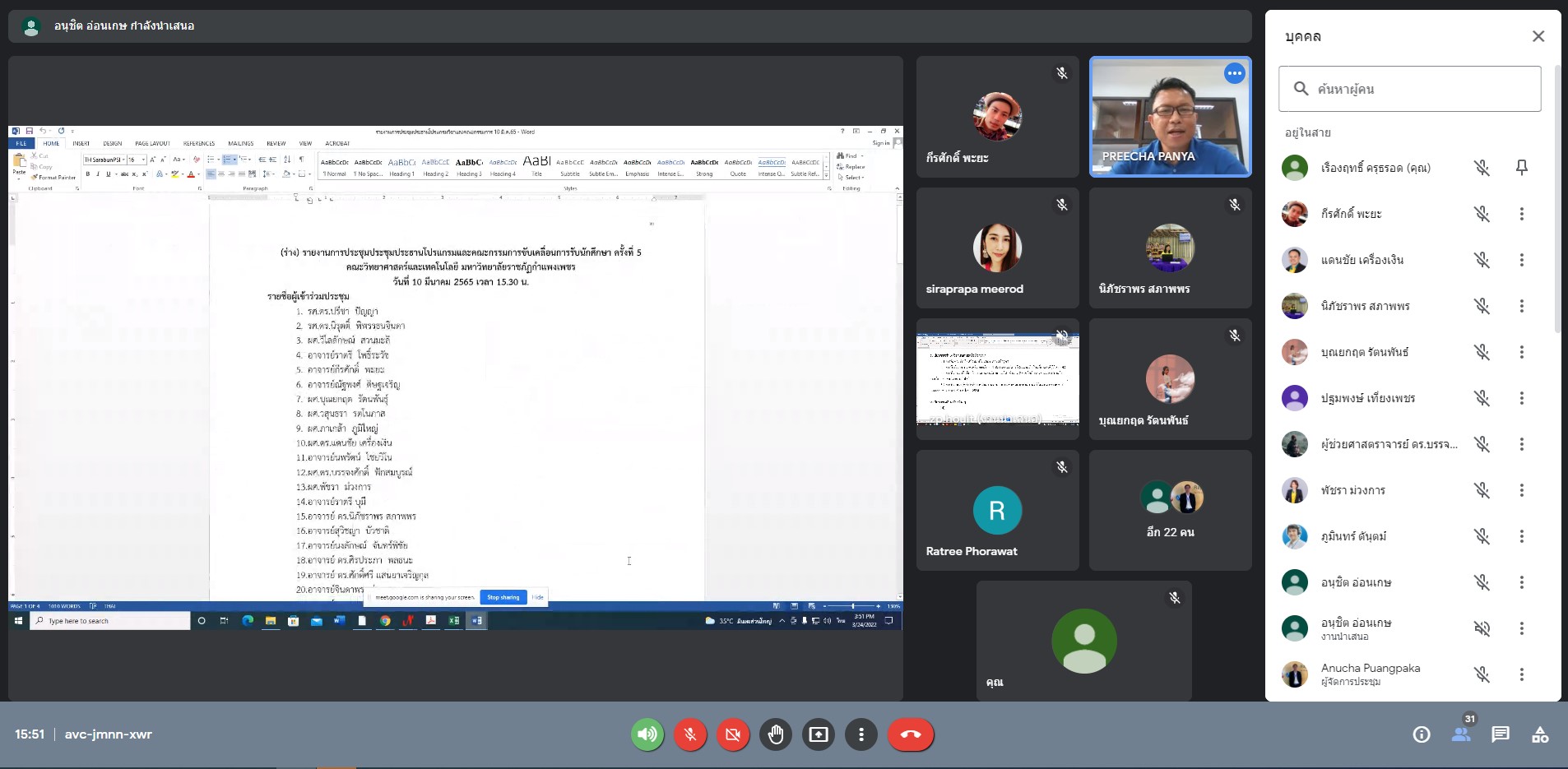Click the raise hand icon
1568x769 pixels.
tap(775, 734)
